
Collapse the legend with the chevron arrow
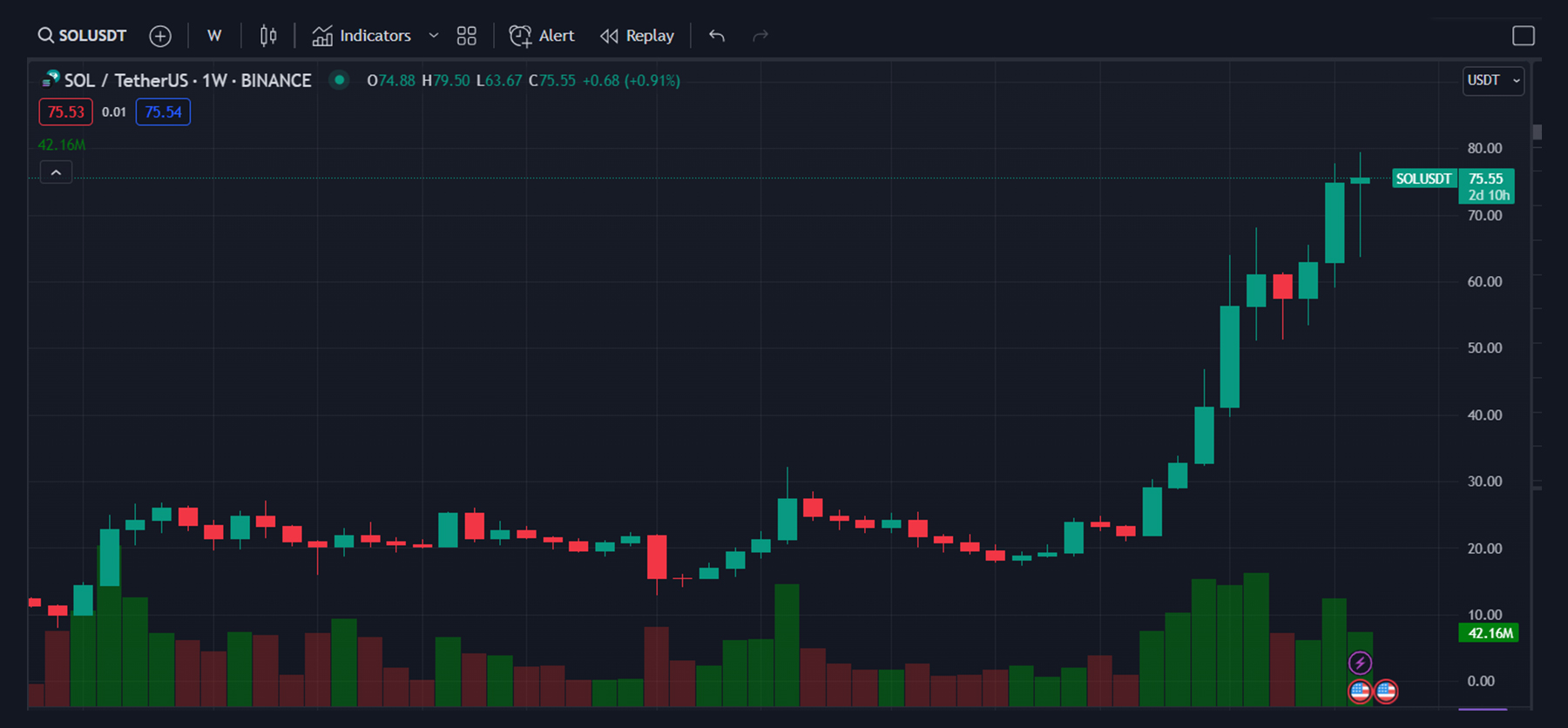56,172
